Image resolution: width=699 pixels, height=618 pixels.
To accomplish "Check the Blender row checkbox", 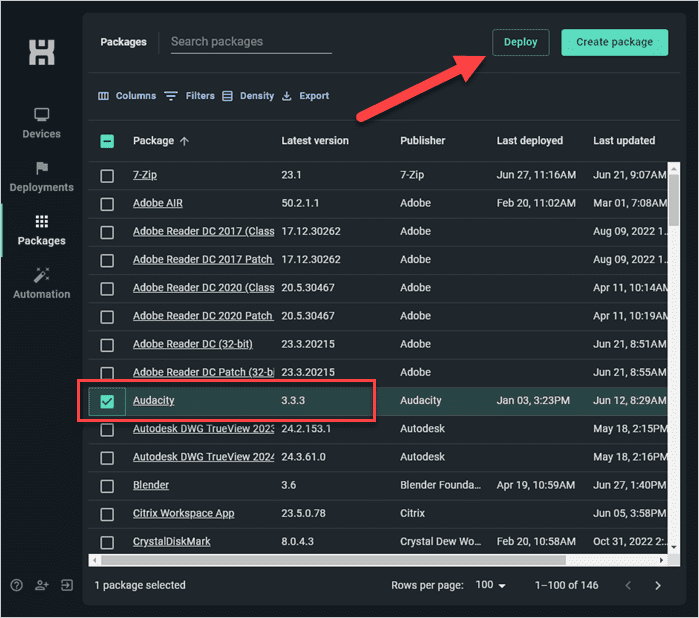I will 107,486.
